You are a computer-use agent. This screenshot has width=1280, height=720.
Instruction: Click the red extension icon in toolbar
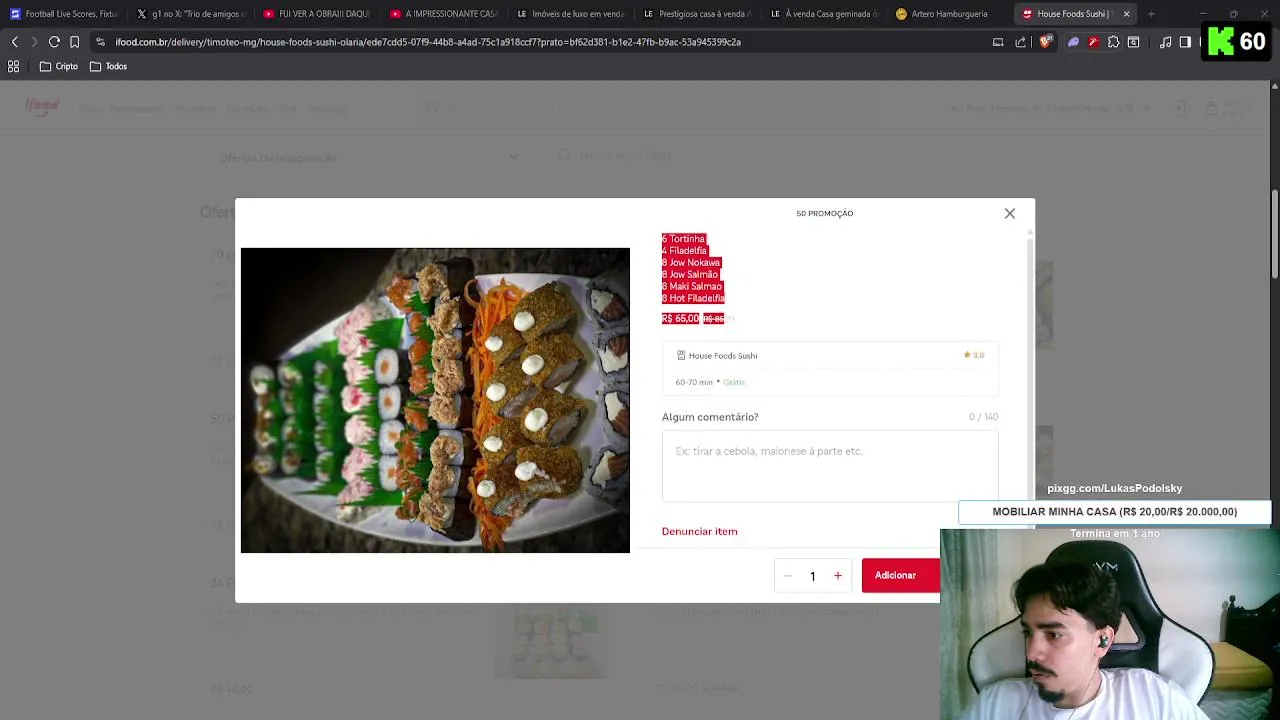coord(1093,42)
